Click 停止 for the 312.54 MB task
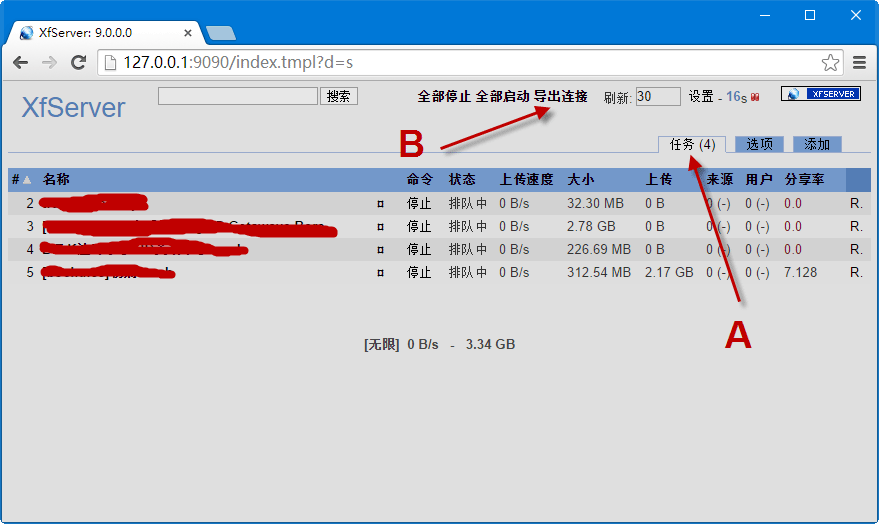Screen dimensions: 879x524 tap(419, 272)
